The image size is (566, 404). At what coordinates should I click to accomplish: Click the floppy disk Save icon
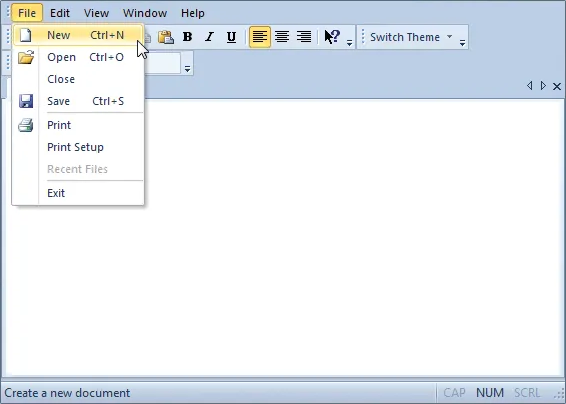click(x=26, y=101)
